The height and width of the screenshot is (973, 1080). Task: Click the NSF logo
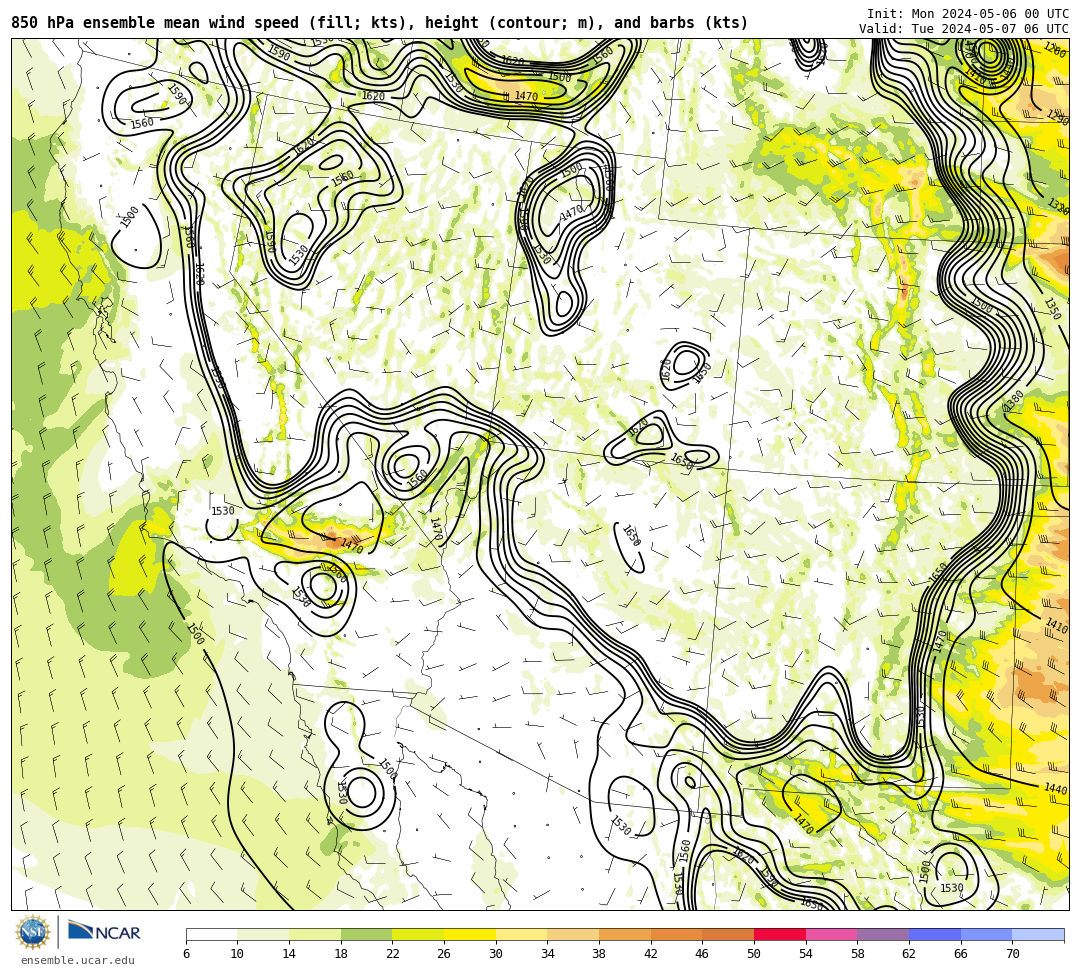click(32, 932)
